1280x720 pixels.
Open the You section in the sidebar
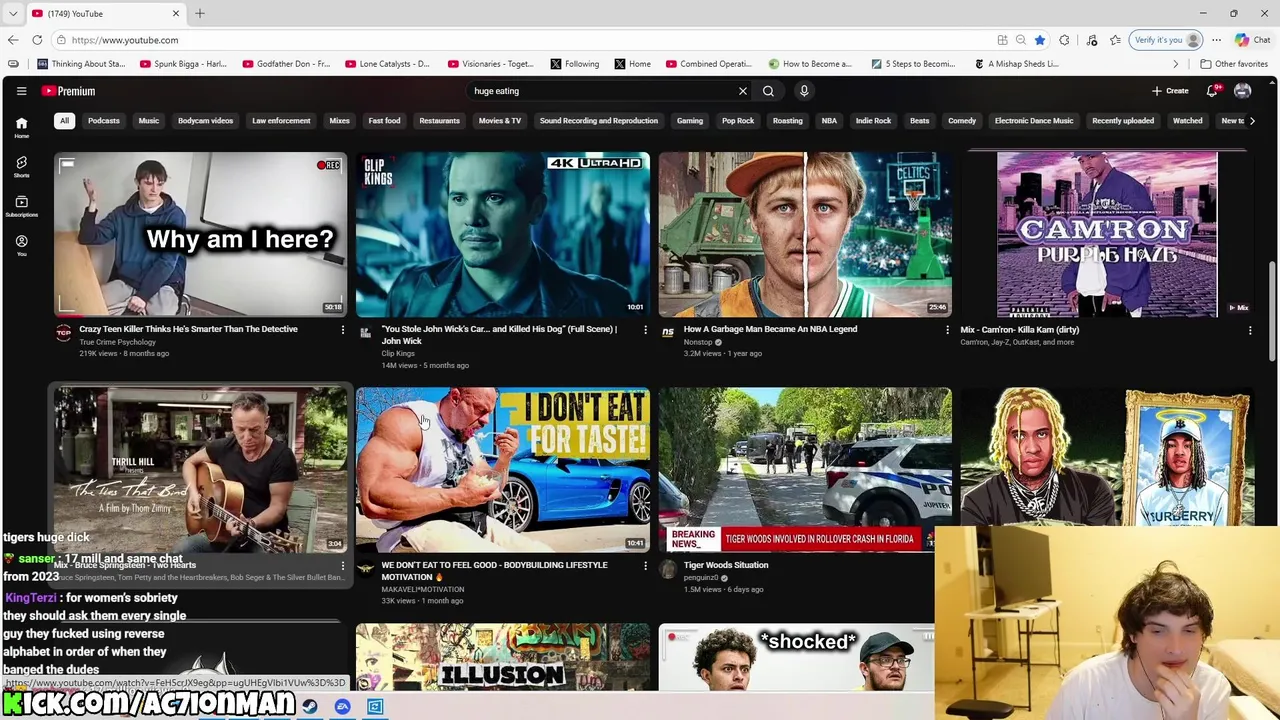point(21,245)
